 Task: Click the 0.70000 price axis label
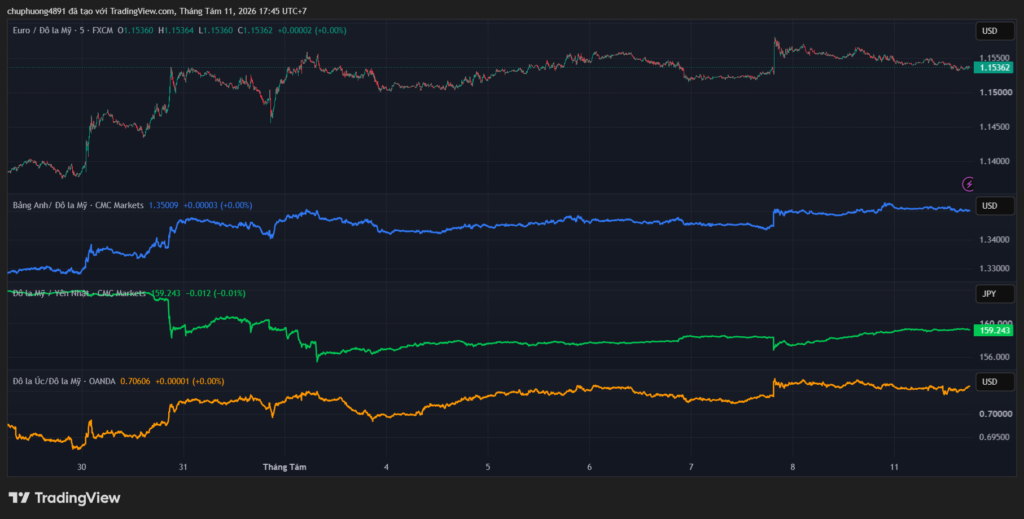tap(997, 414)
